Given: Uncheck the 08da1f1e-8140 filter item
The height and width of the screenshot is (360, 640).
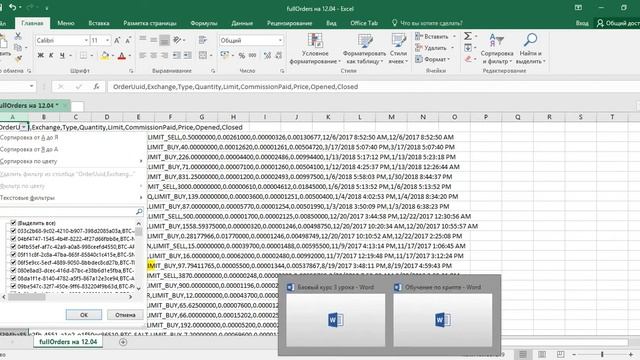Looking at the screenshot, I should 13,278.
